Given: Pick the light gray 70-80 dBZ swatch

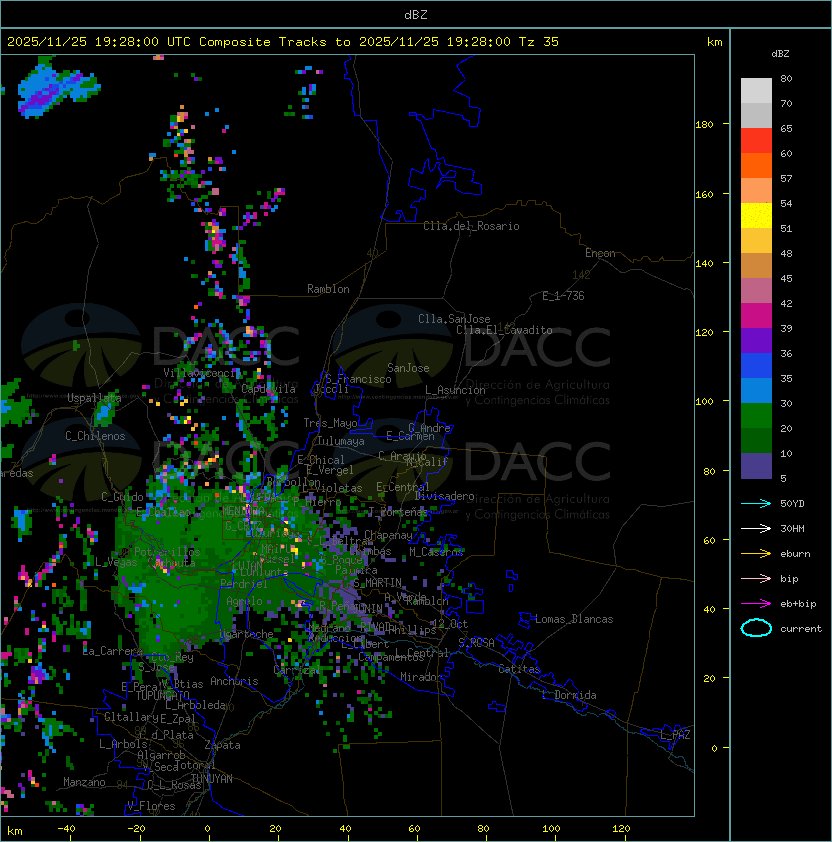Looking at the screenshot, I should coord(756,91).
